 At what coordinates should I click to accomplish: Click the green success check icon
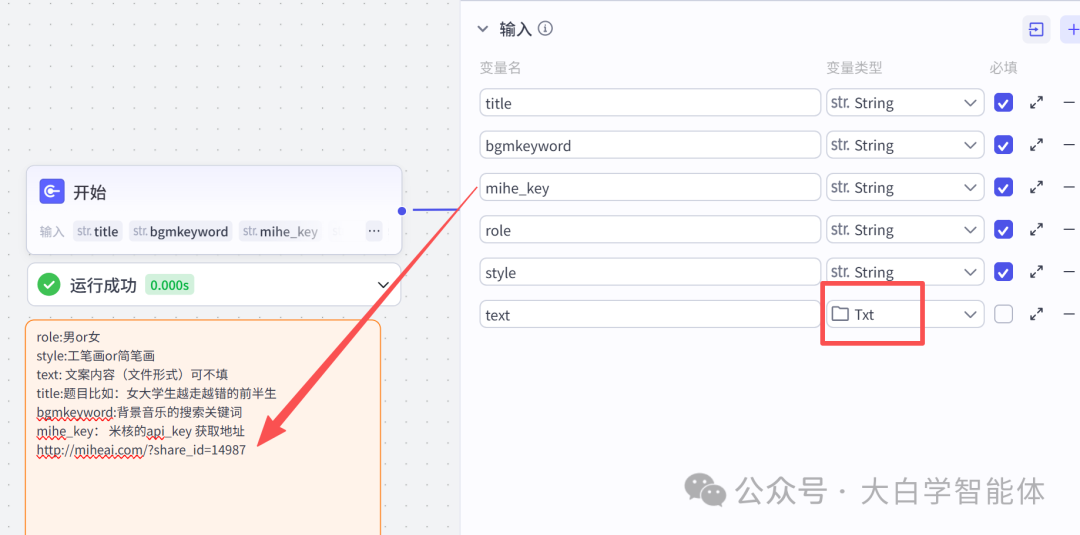tap(48, 284)
